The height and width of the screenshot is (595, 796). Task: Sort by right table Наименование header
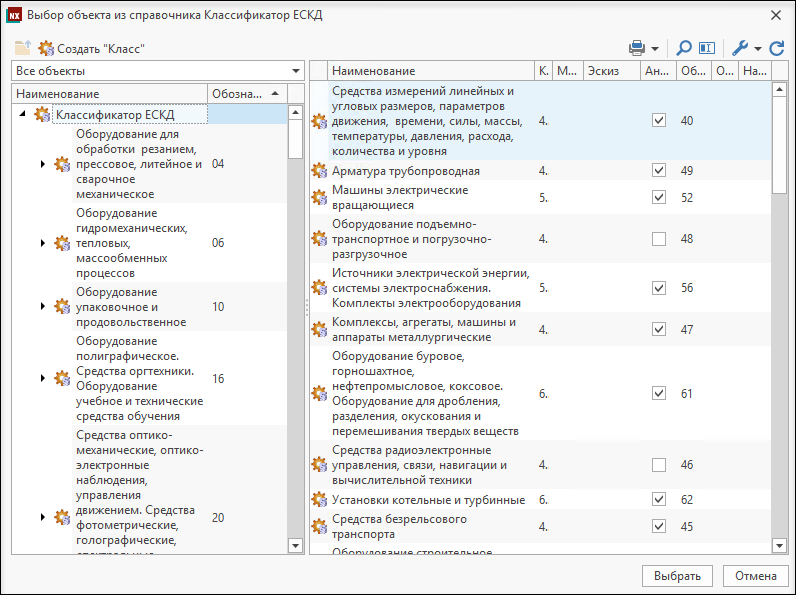point(431,71)
